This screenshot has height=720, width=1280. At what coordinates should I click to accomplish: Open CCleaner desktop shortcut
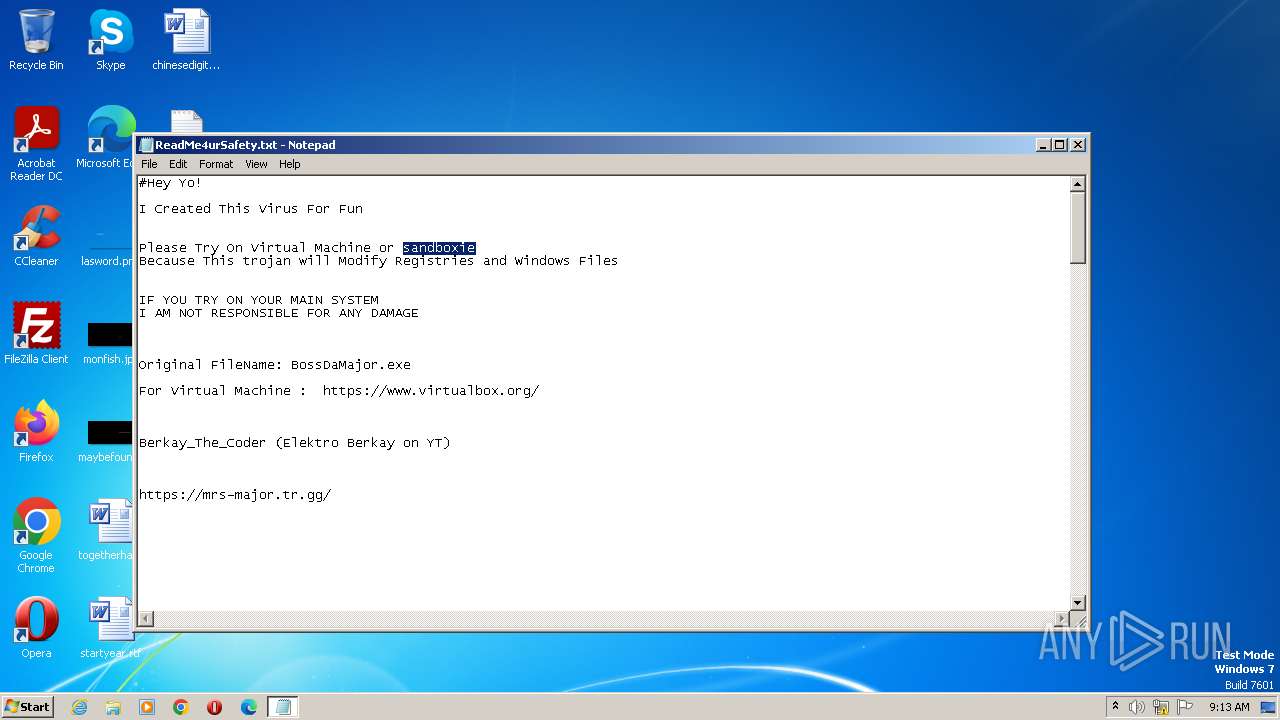pos(36,236)
